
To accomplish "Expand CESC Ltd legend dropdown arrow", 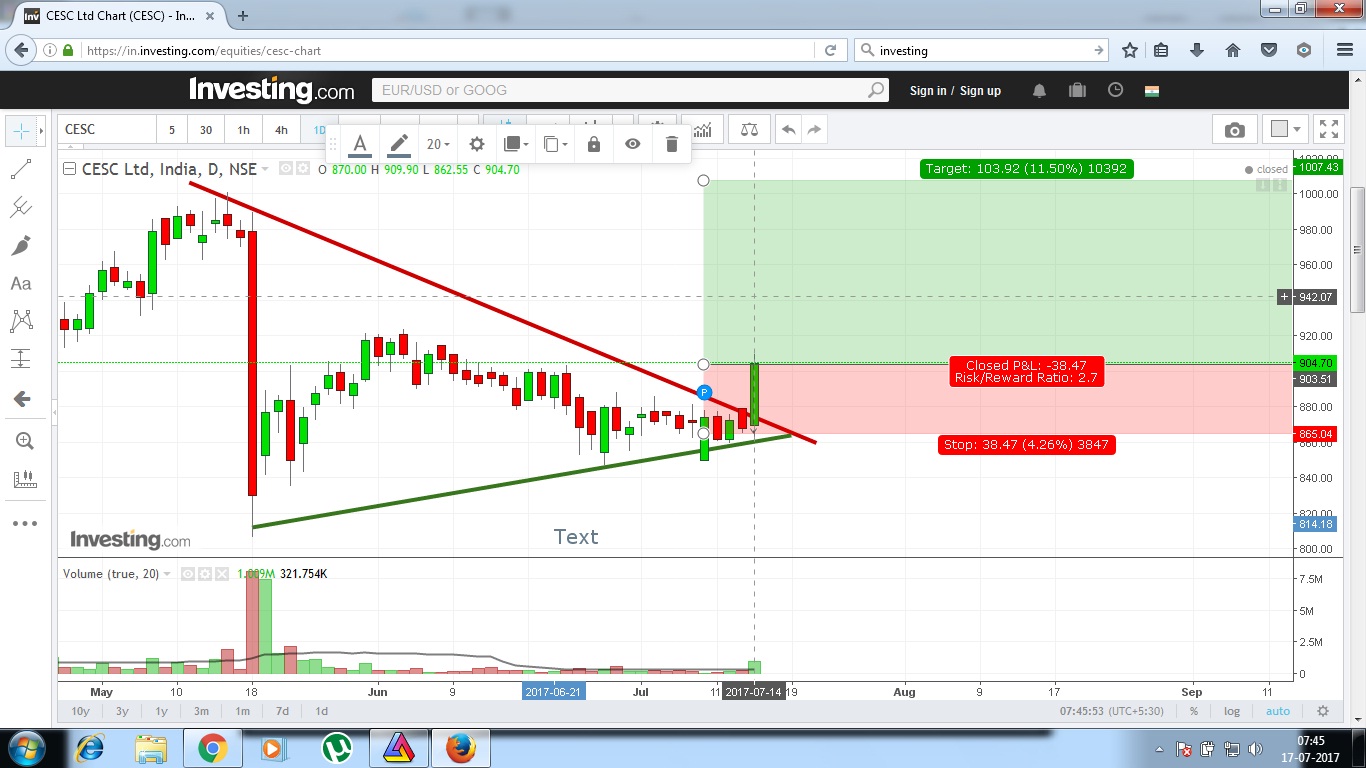I will click(x=266, y=170).
